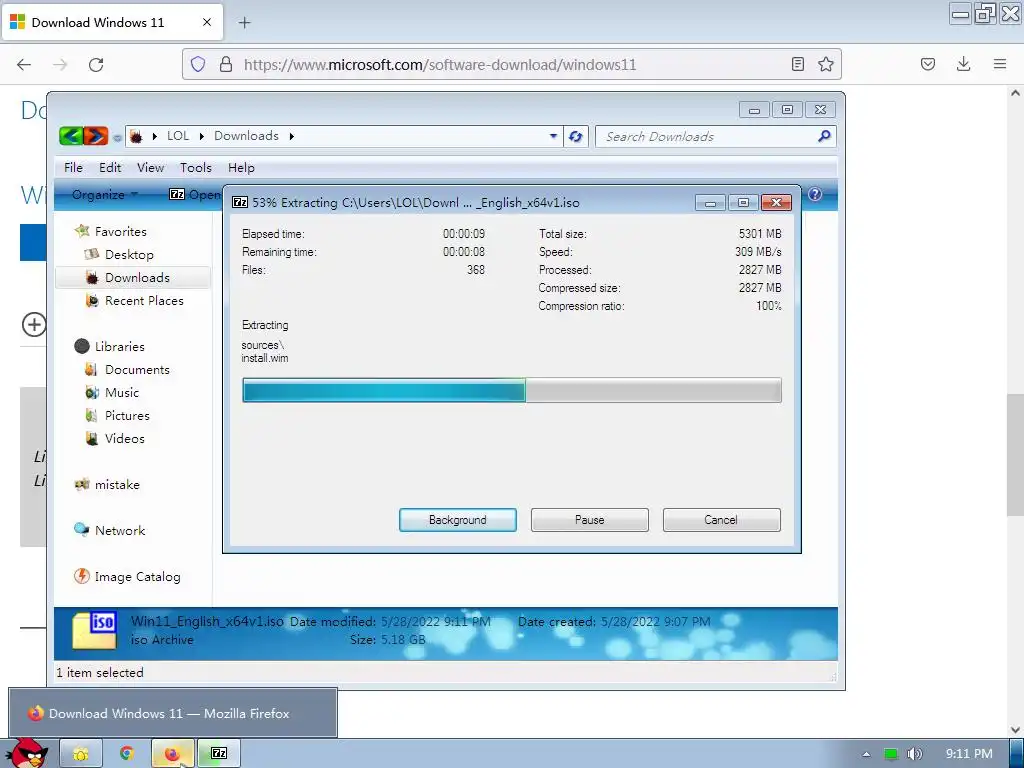Click Firefox reload page icon

point(96,65)
